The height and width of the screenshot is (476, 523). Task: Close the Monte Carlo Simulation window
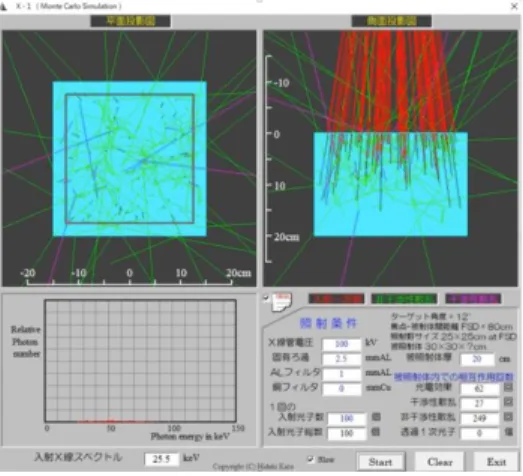514,6
